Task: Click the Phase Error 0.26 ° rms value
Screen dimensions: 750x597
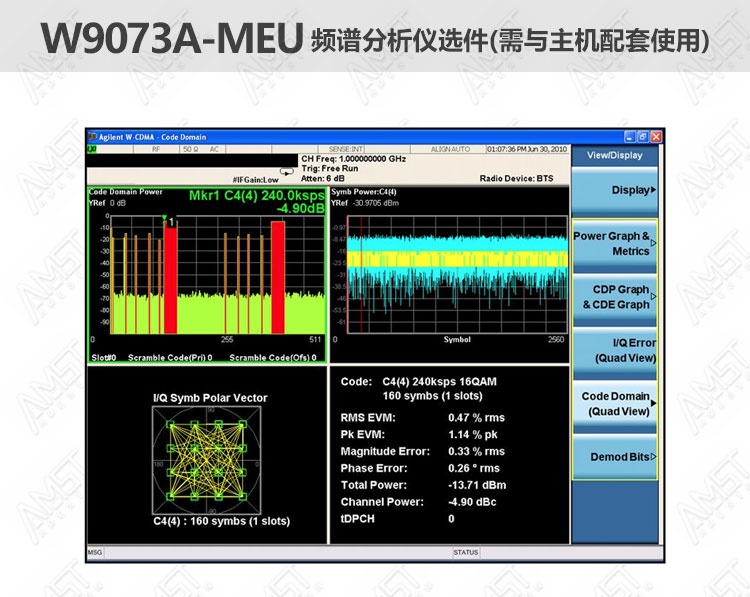Action: click(474, 468)
